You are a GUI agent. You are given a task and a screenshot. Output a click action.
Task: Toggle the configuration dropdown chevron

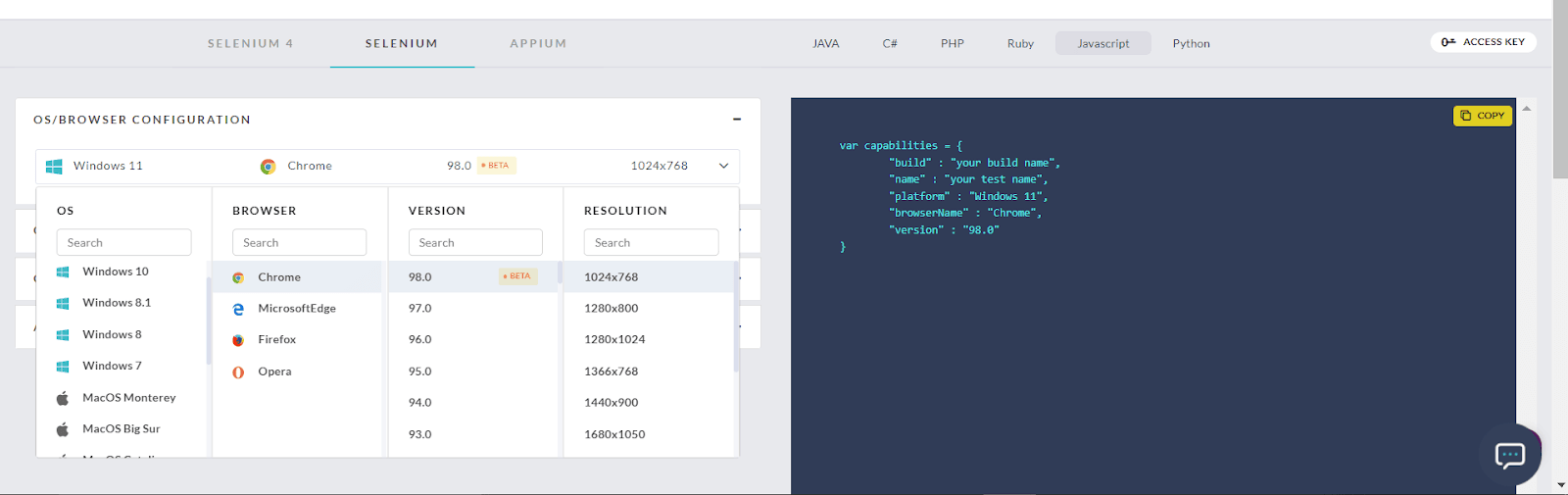click(724, 166)
